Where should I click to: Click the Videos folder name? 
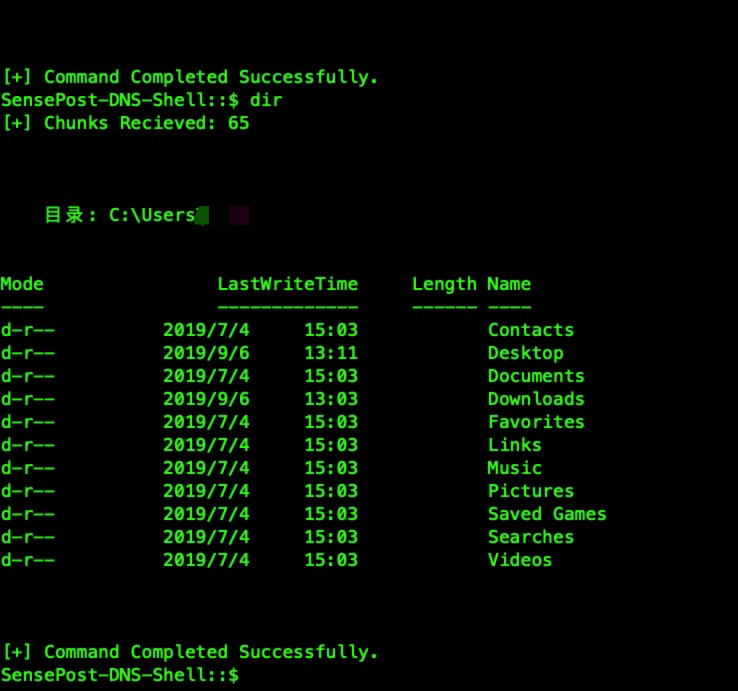coord(520,560)
